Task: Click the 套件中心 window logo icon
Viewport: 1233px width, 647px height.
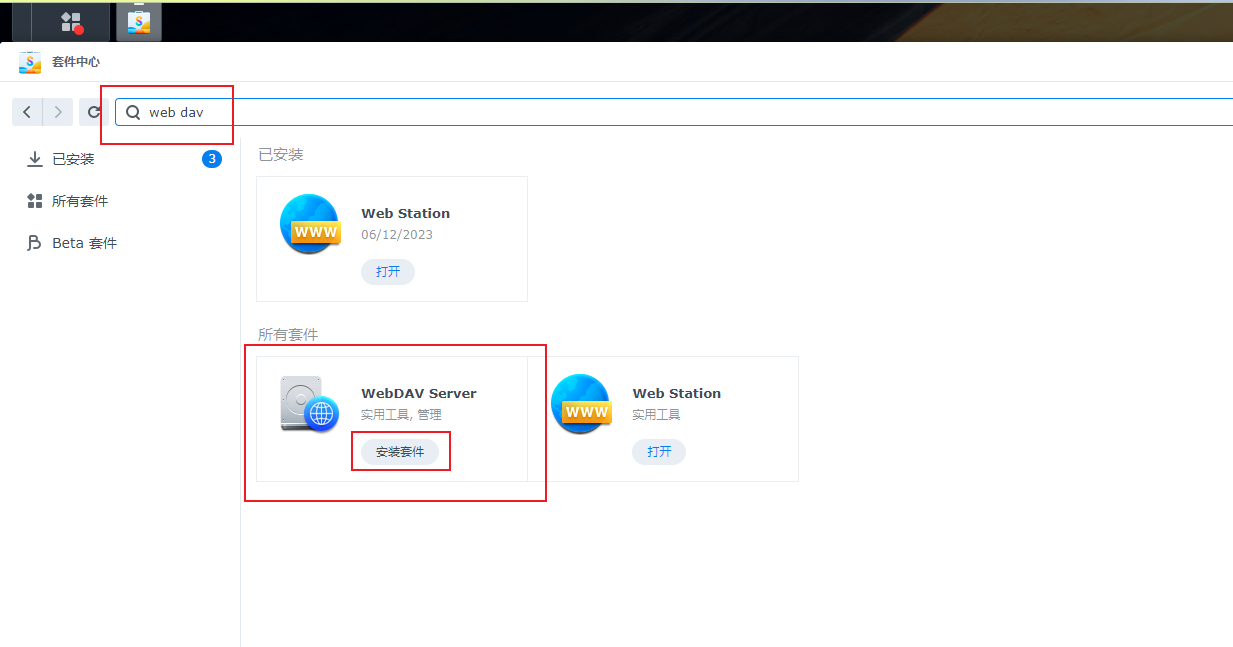Action: 30,62
